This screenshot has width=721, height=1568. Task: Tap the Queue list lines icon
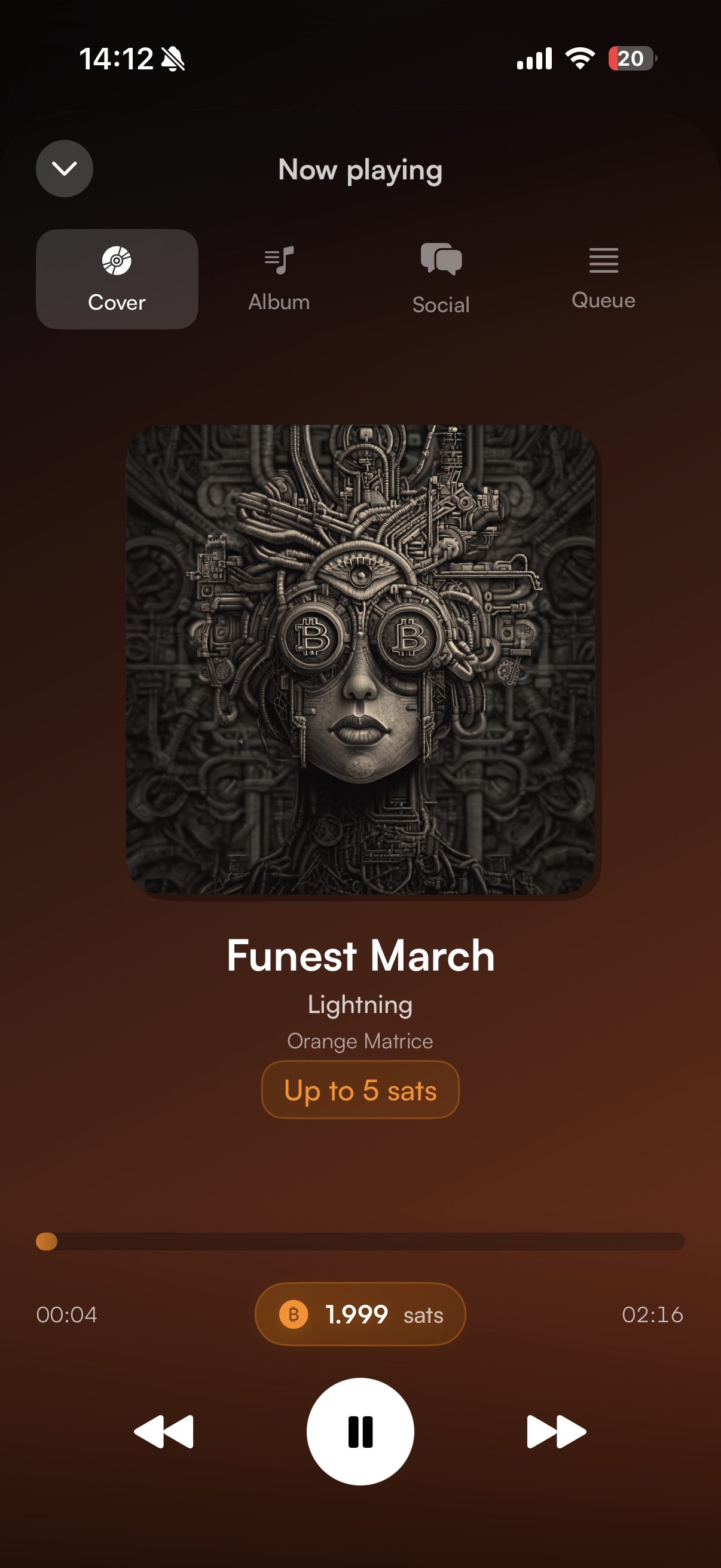pos(604,260)
